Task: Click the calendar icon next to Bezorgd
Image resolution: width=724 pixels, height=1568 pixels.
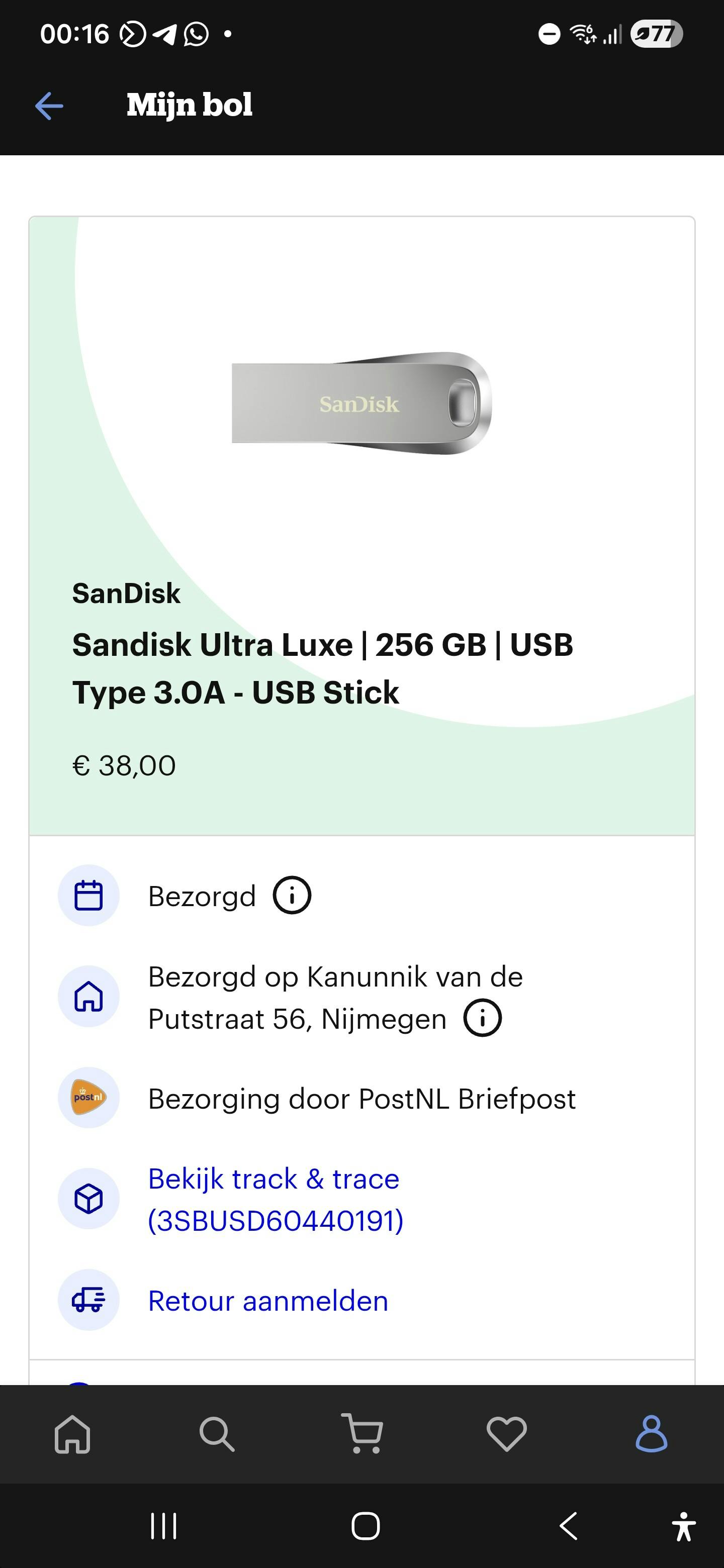Action: click(88, 894)
